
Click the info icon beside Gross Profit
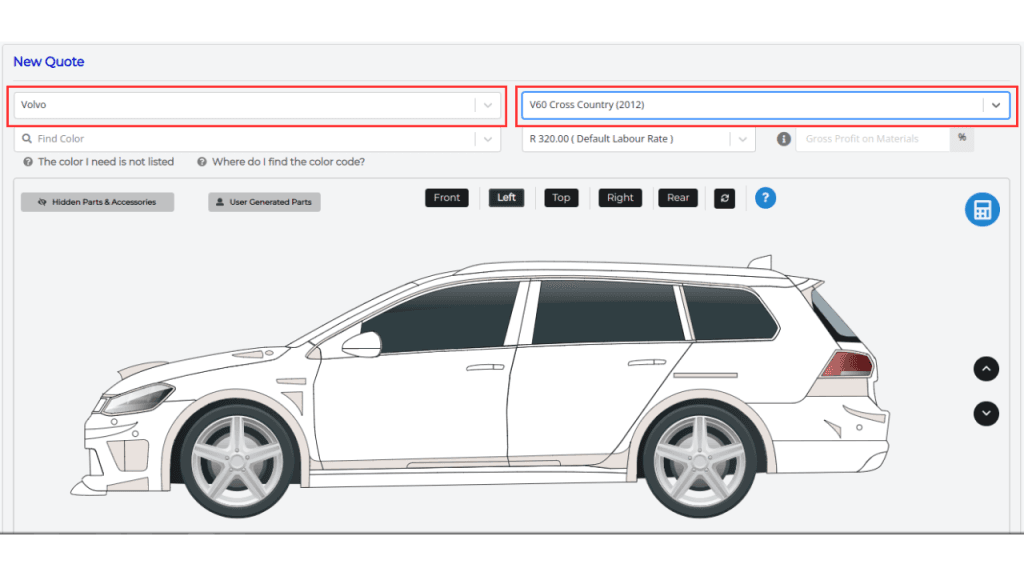[784, 139]
